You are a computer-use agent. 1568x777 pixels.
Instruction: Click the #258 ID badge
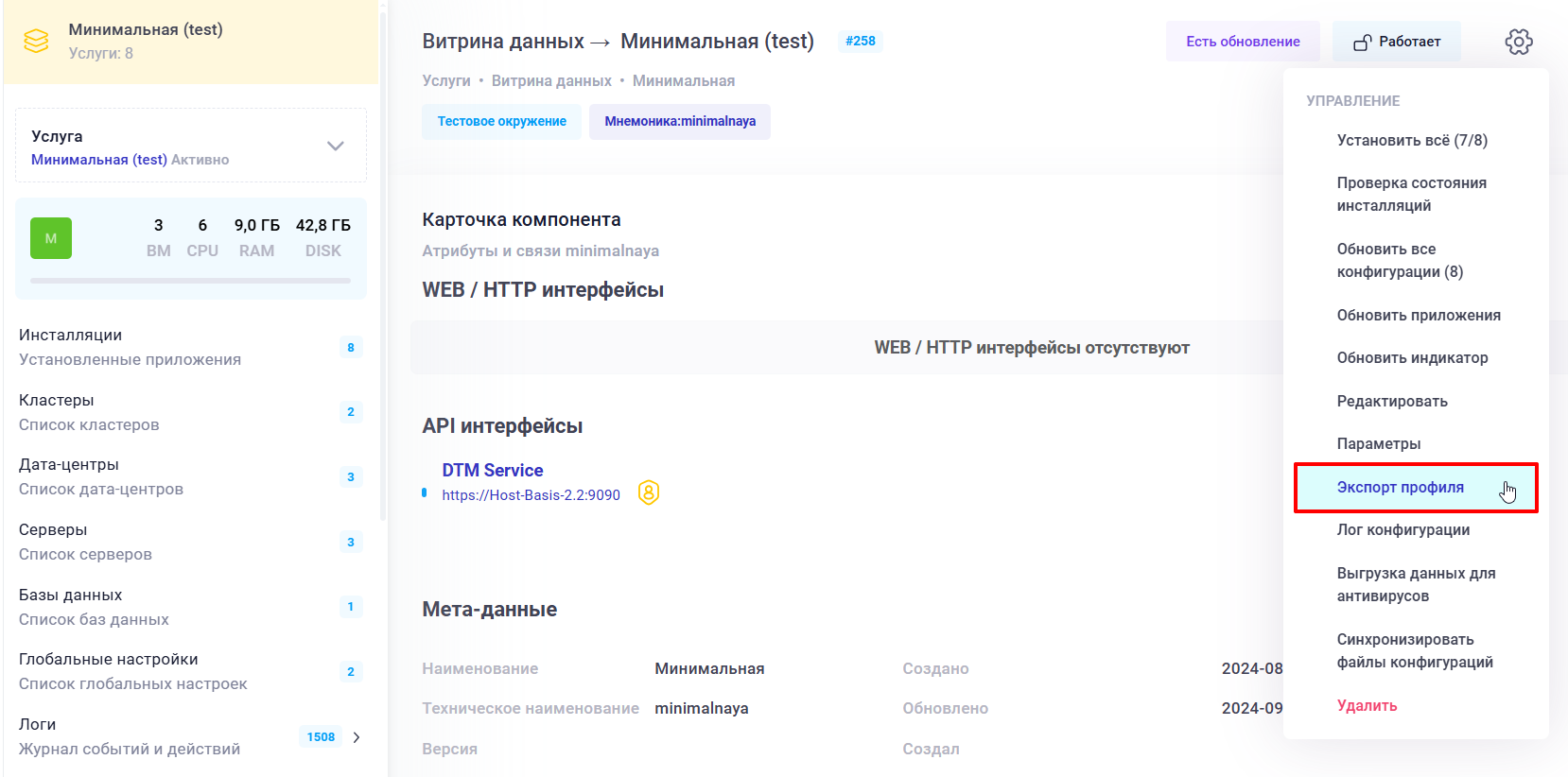[x=860, y=41]
